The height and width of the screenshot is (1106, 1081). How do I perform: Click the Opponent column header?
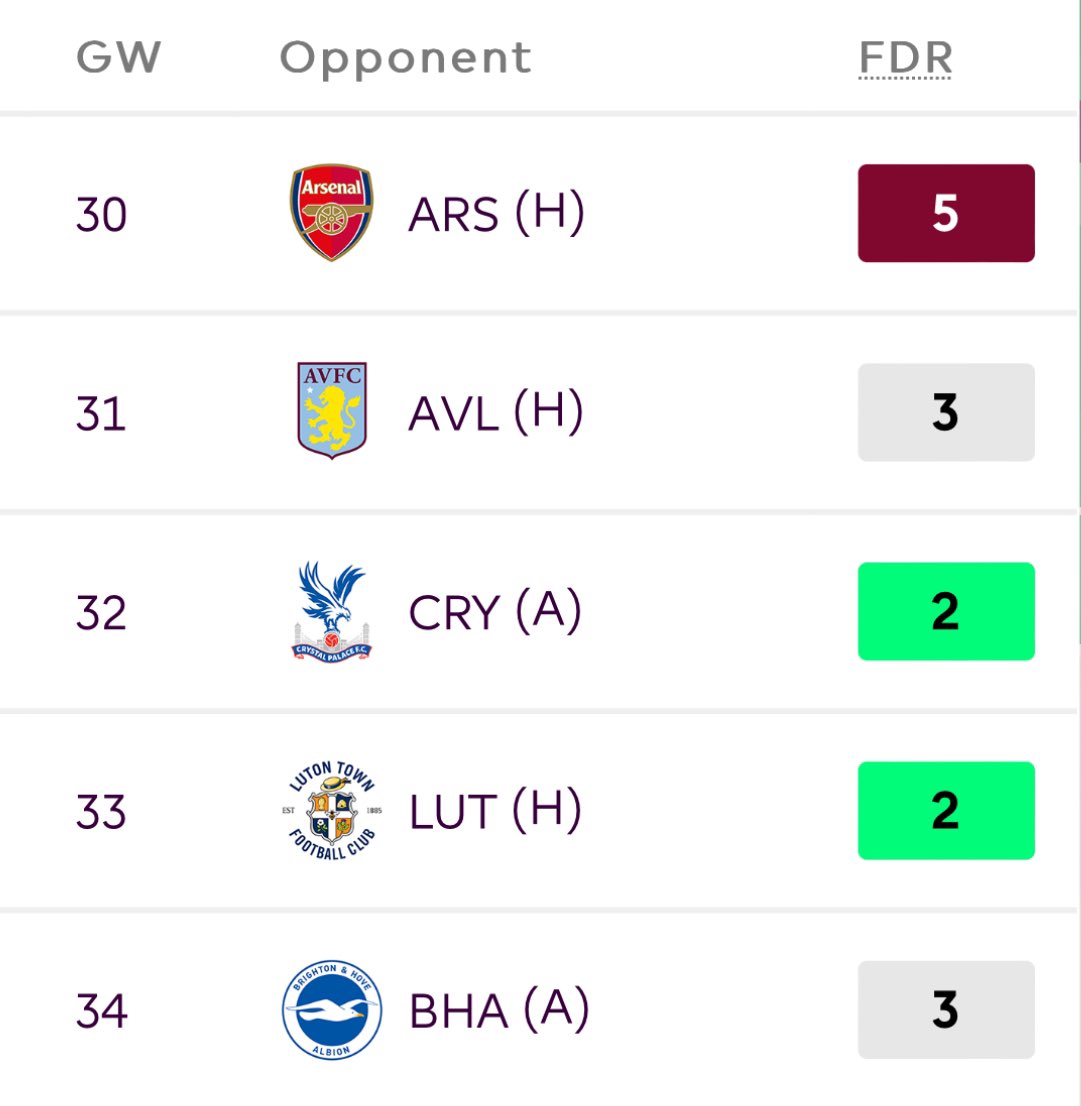click(405, 59)
